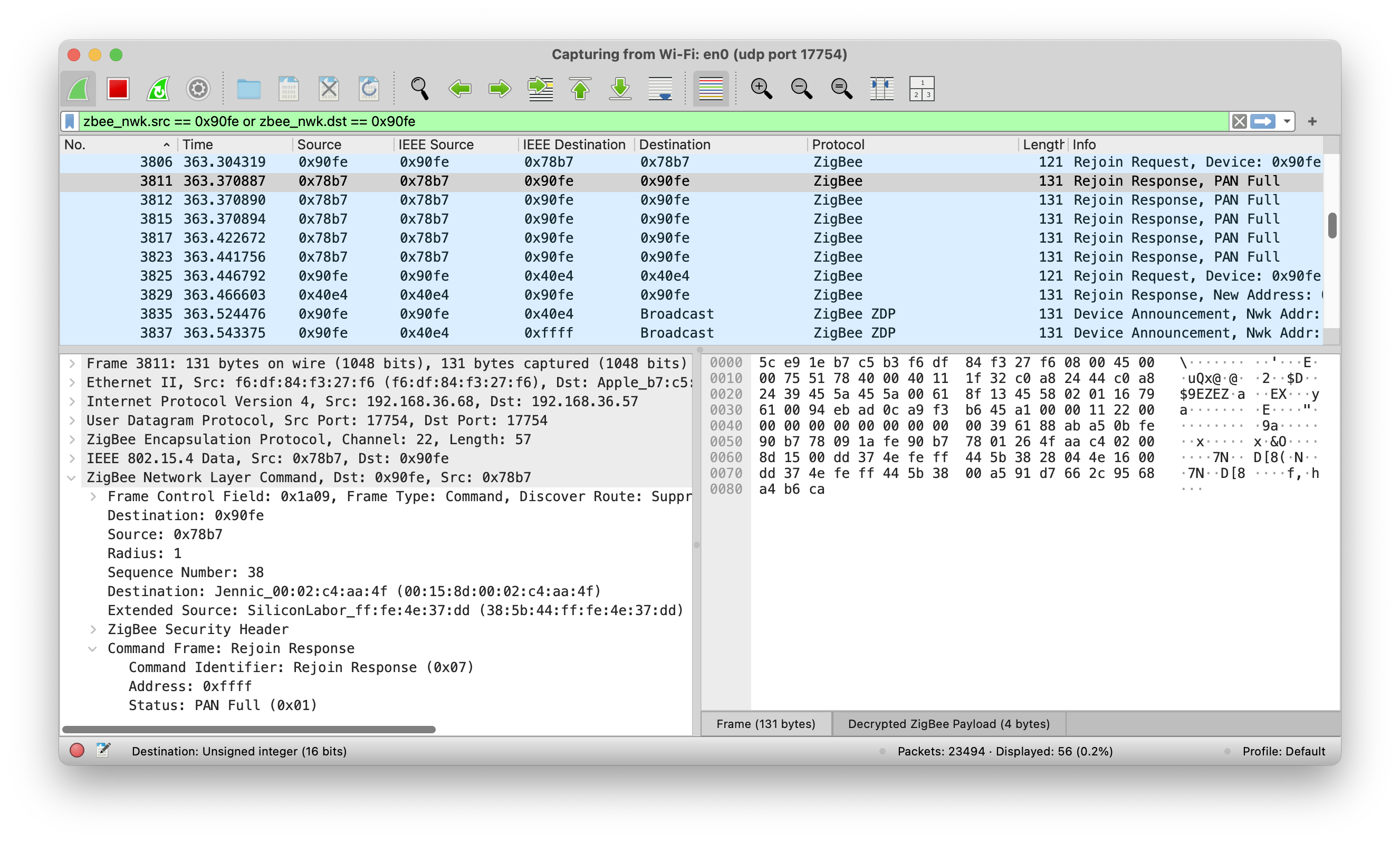This screenshot has height=843, width=1400.
Task: Add a filter button with plus icon
Action: (x=1312, y=121)
